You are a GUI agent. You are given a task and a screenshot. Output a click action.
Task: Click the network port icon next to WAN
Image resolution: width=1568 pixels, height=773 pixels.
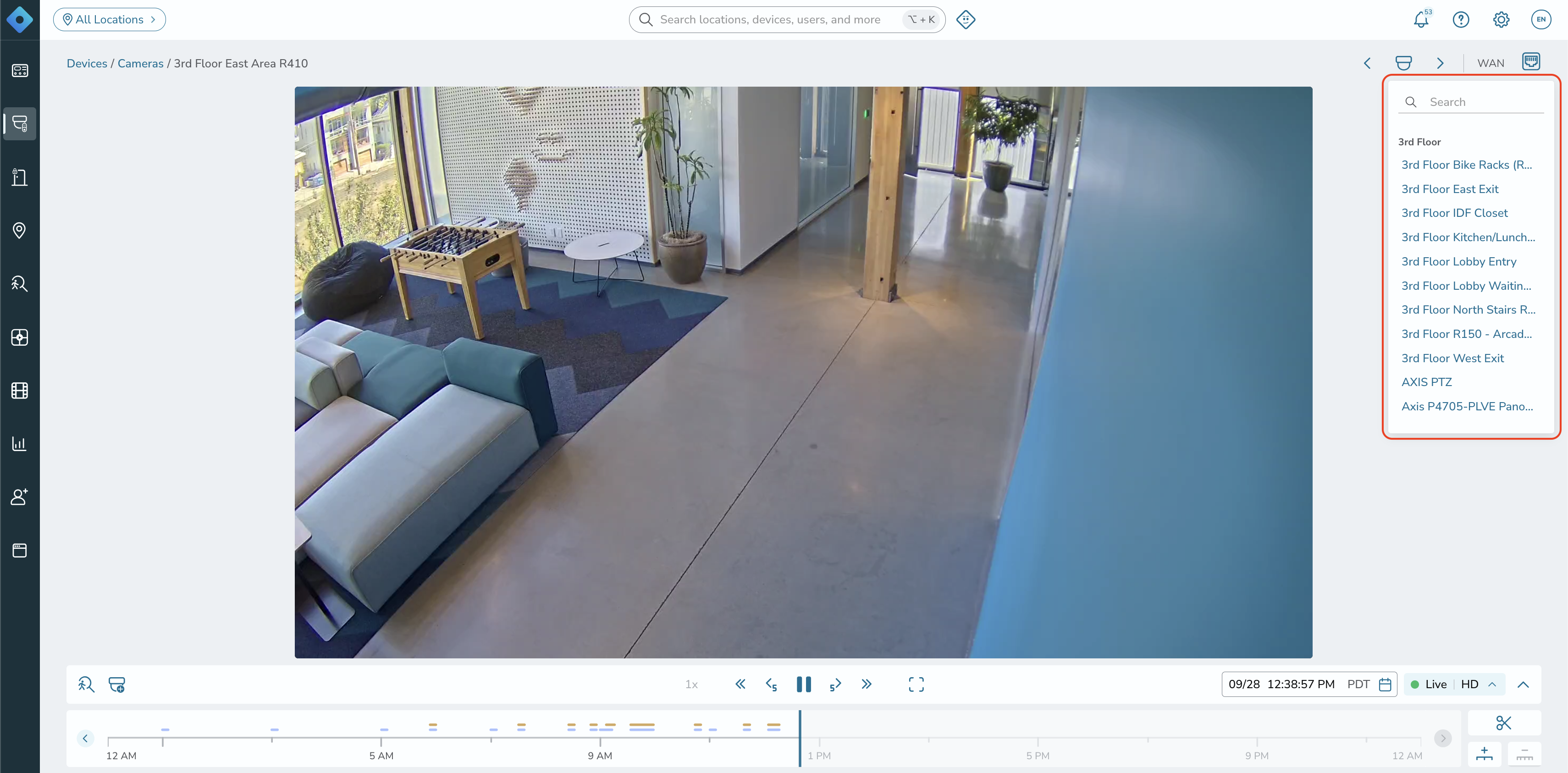click(x=1531, y=62)
